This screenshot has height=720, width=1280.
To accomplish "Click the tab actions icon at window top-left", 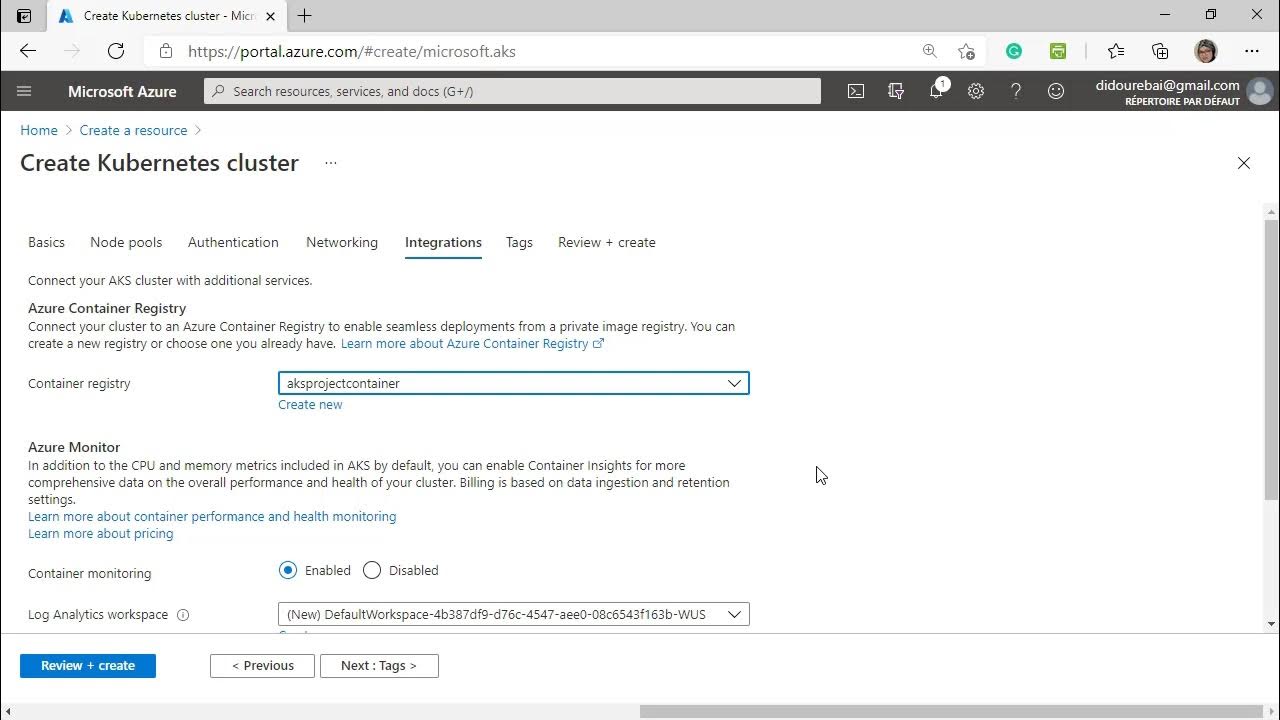I will pos(24,16).
